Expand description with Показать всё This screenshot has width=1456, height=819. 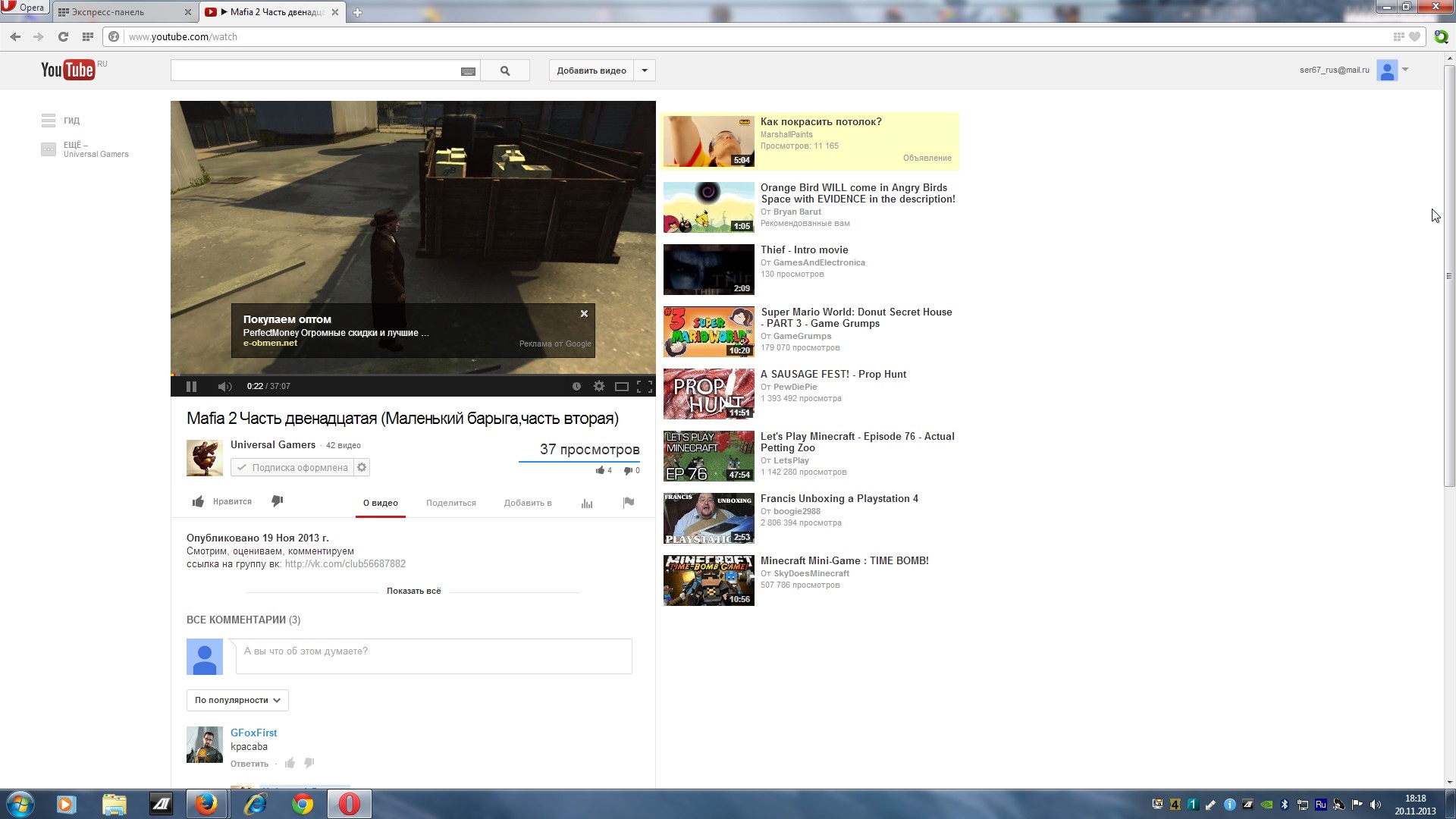(413, 591)
